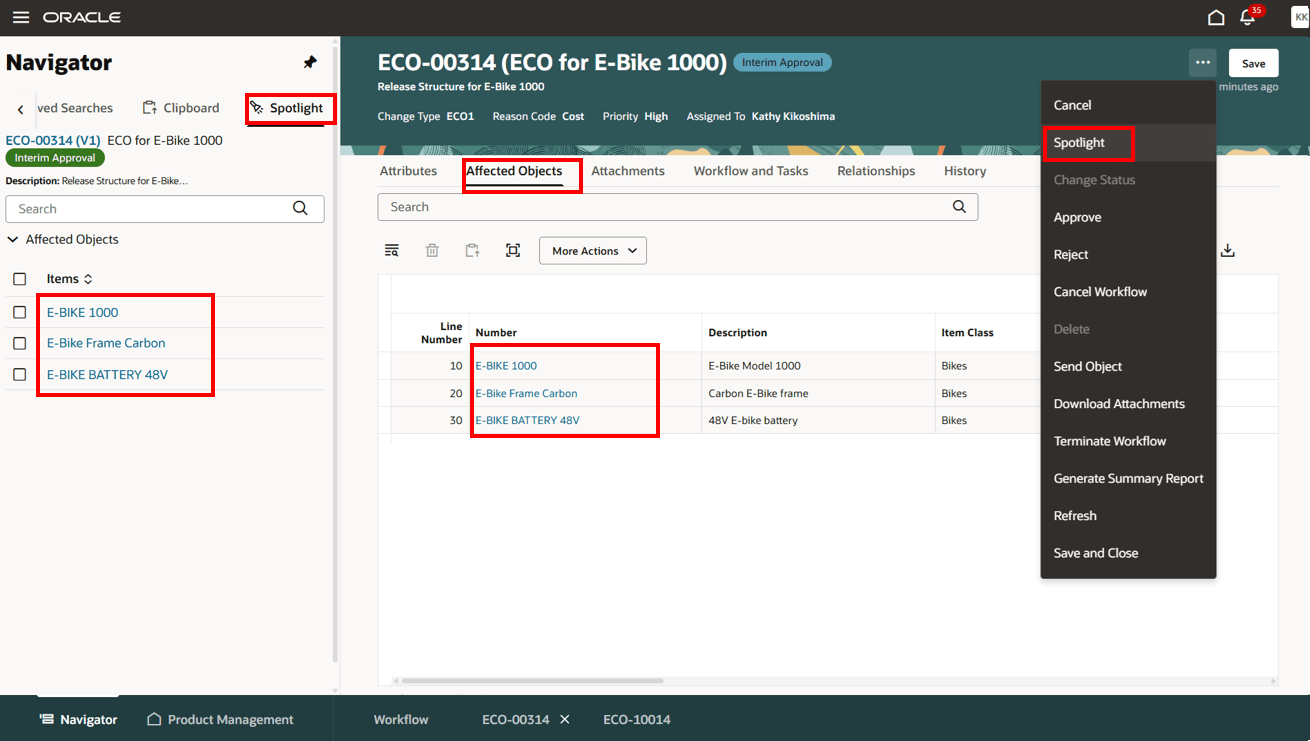Screen dimensions: 1310x741
Task: Choose Cancel from the actions menu
Action: [x=1128, y=105]
